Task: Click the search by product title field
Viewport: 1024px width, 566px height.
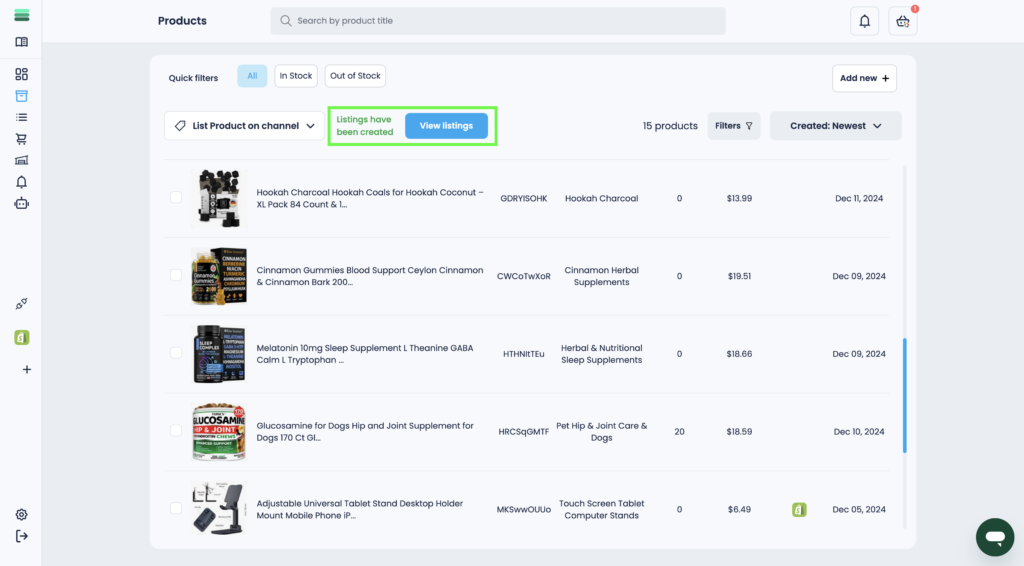Action: [498, 21]
